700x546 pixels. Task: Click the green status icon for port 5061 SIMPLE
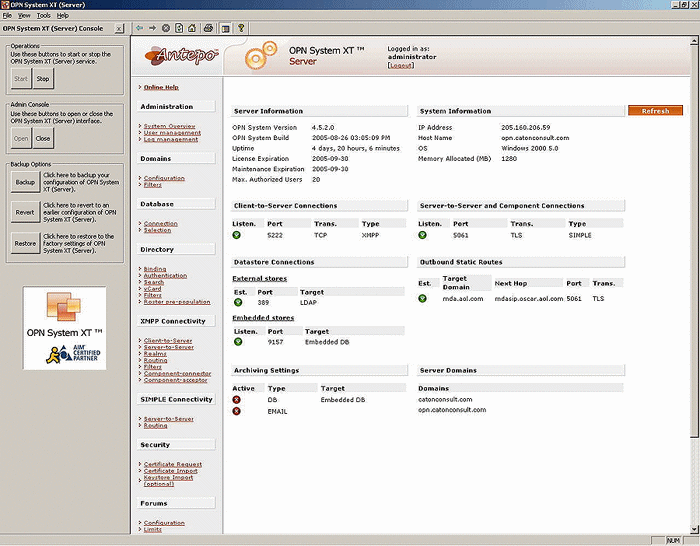[x=422, y=235]
